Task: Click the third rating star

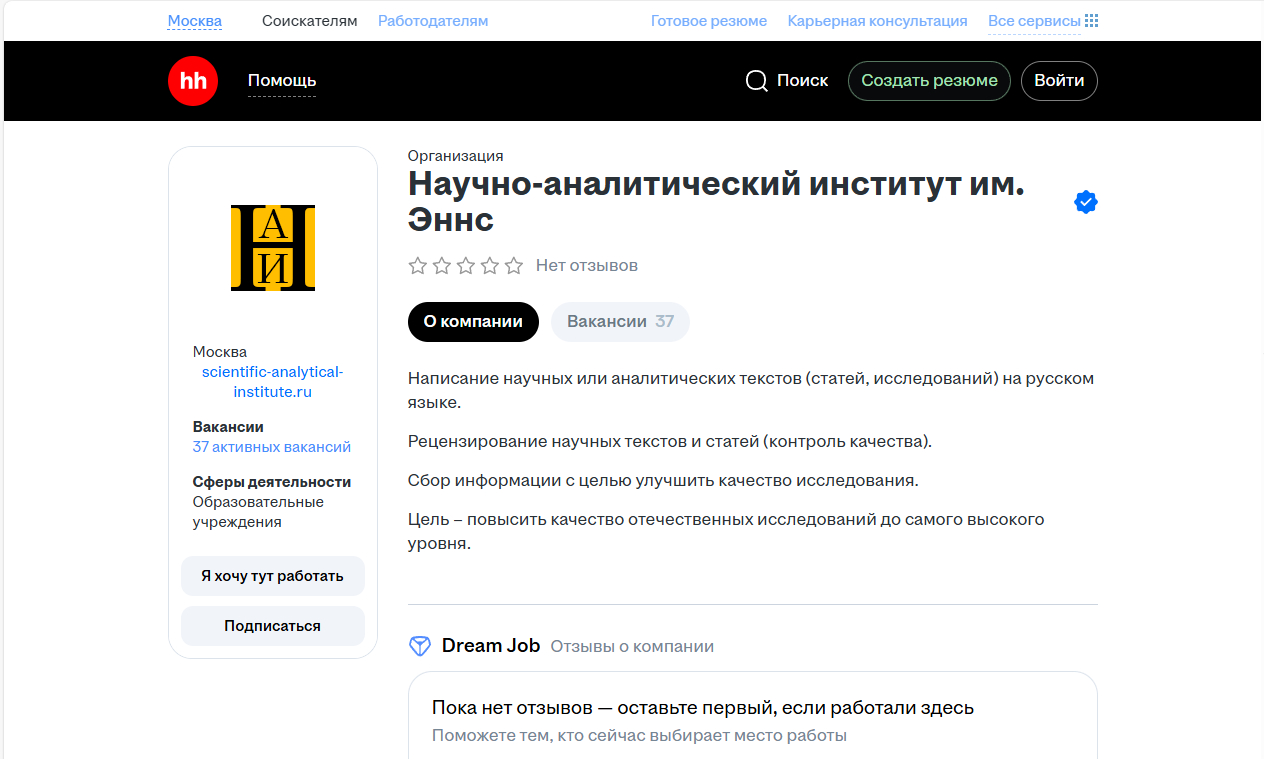Action: click(466, 266)
